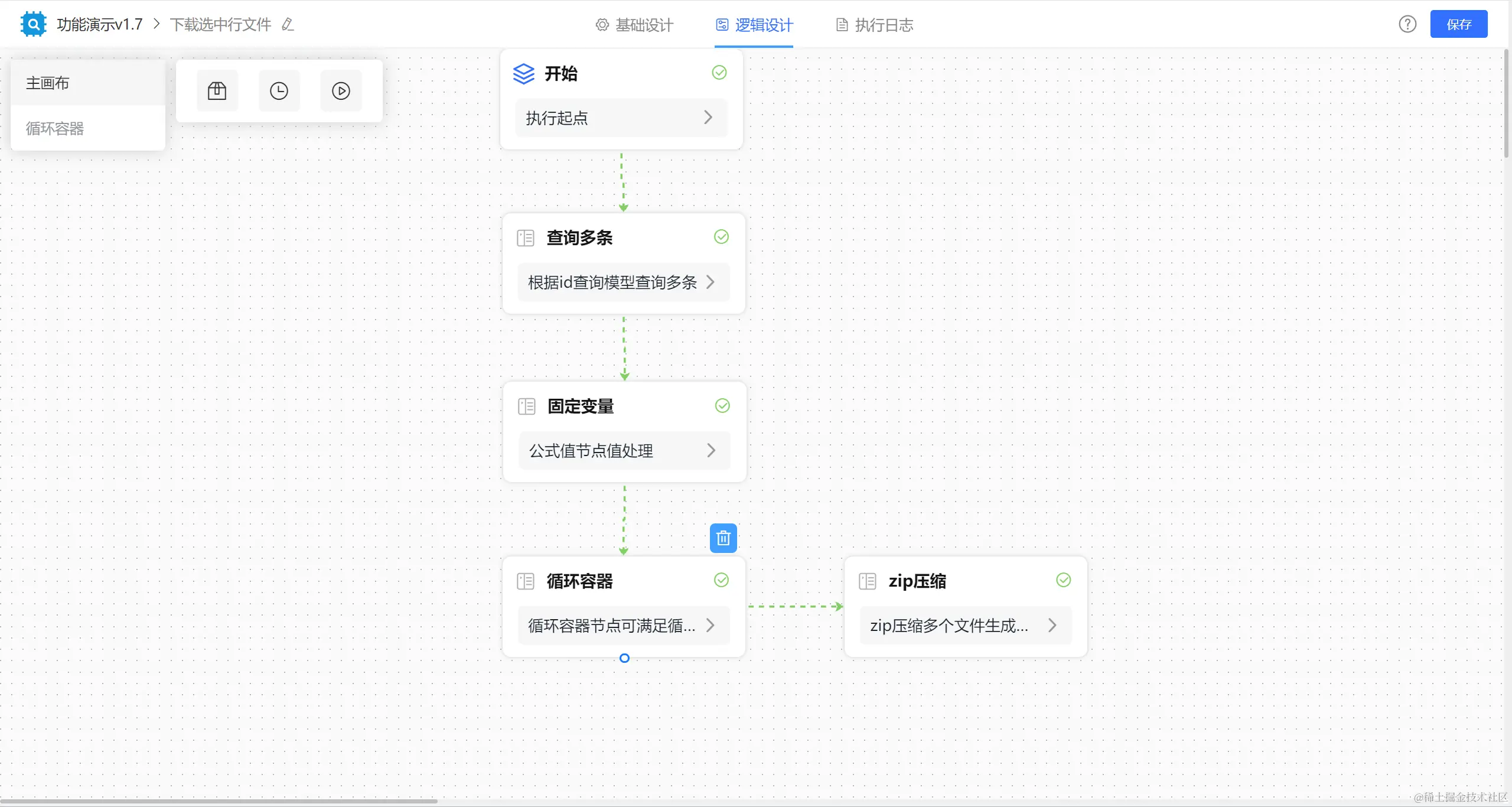Click the horizontal scrollbar at bottom
The width and height of the screenshot is (1512, 807).
[219, 801]
